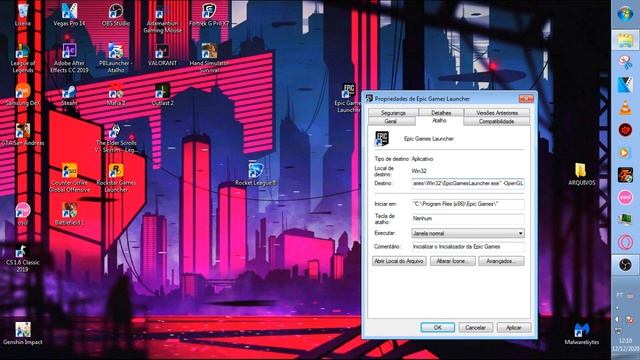
Task: Select the League of Legends desktop icon
Action: [x=22, y=58]
